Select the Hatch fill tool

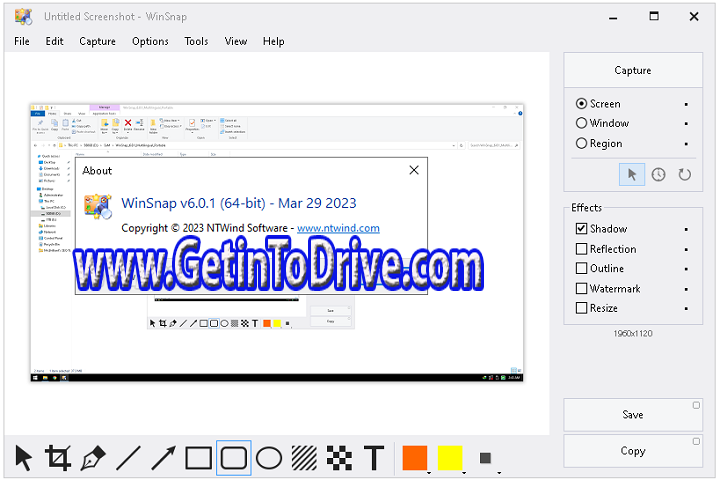click(304, 458)
